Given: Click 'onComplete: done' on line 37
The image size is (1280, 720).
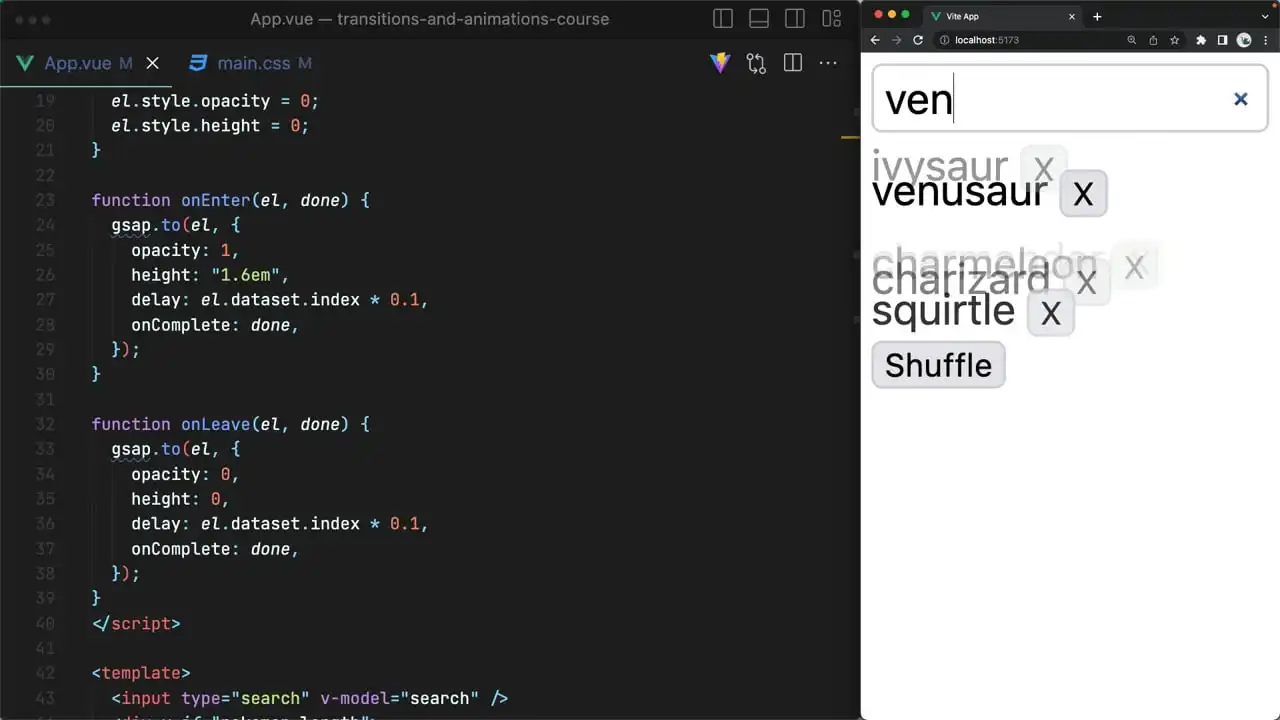Looking at the screenshot, I should click(x=210, y=549).
